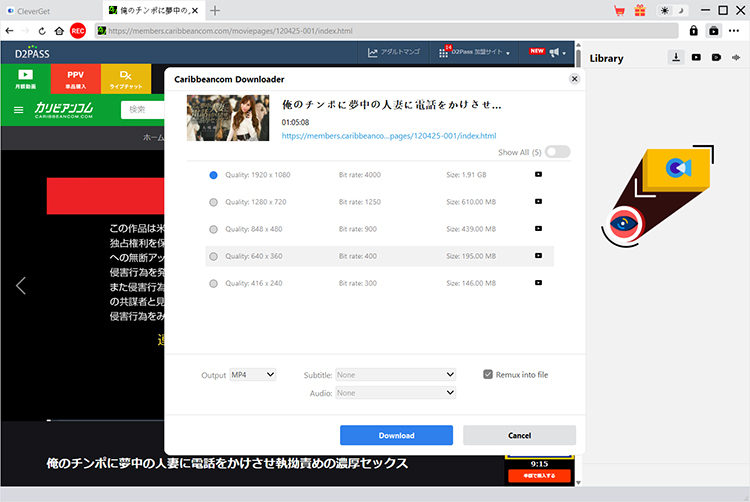
Task: Click the shopping cart icon in title bar
Action: [x=619, y=11]
